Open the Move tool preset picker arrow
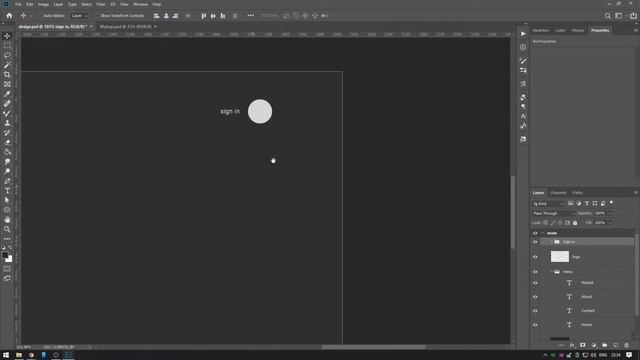Screen dimensions: 640x360 tap(31, 16)
